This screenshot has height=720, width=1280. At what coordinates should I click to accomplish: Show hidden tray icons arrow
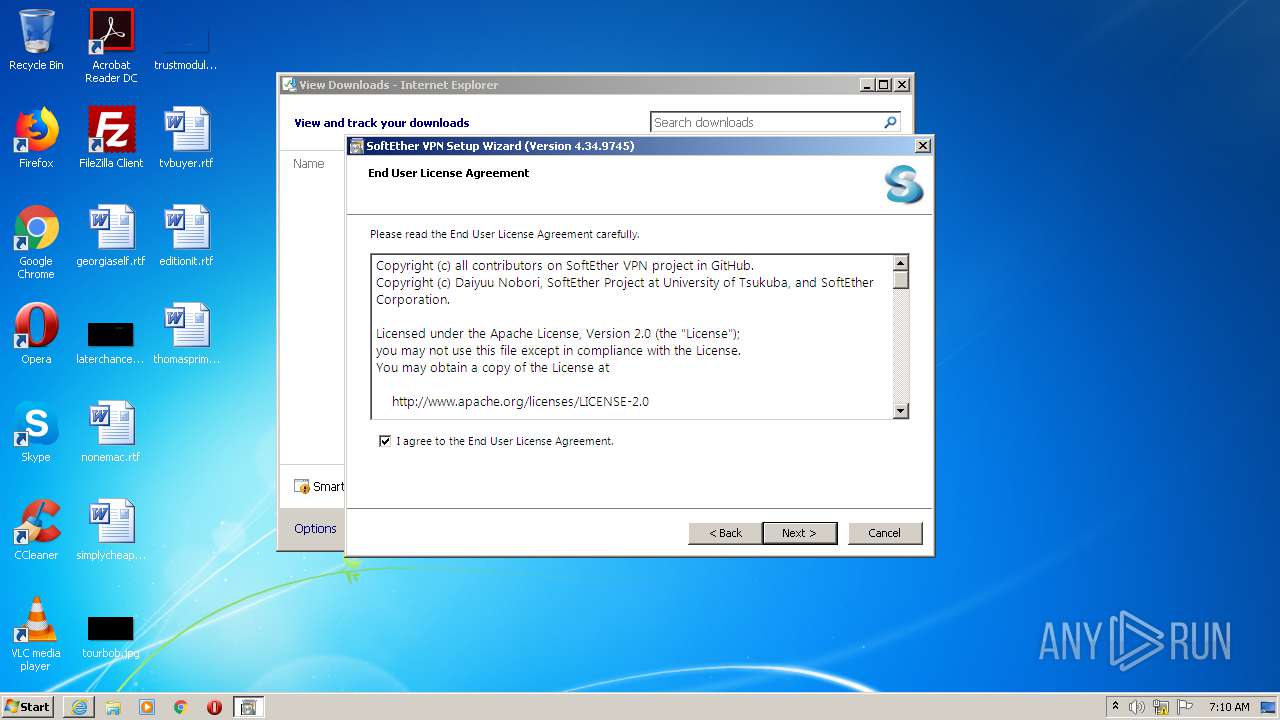1115,707
